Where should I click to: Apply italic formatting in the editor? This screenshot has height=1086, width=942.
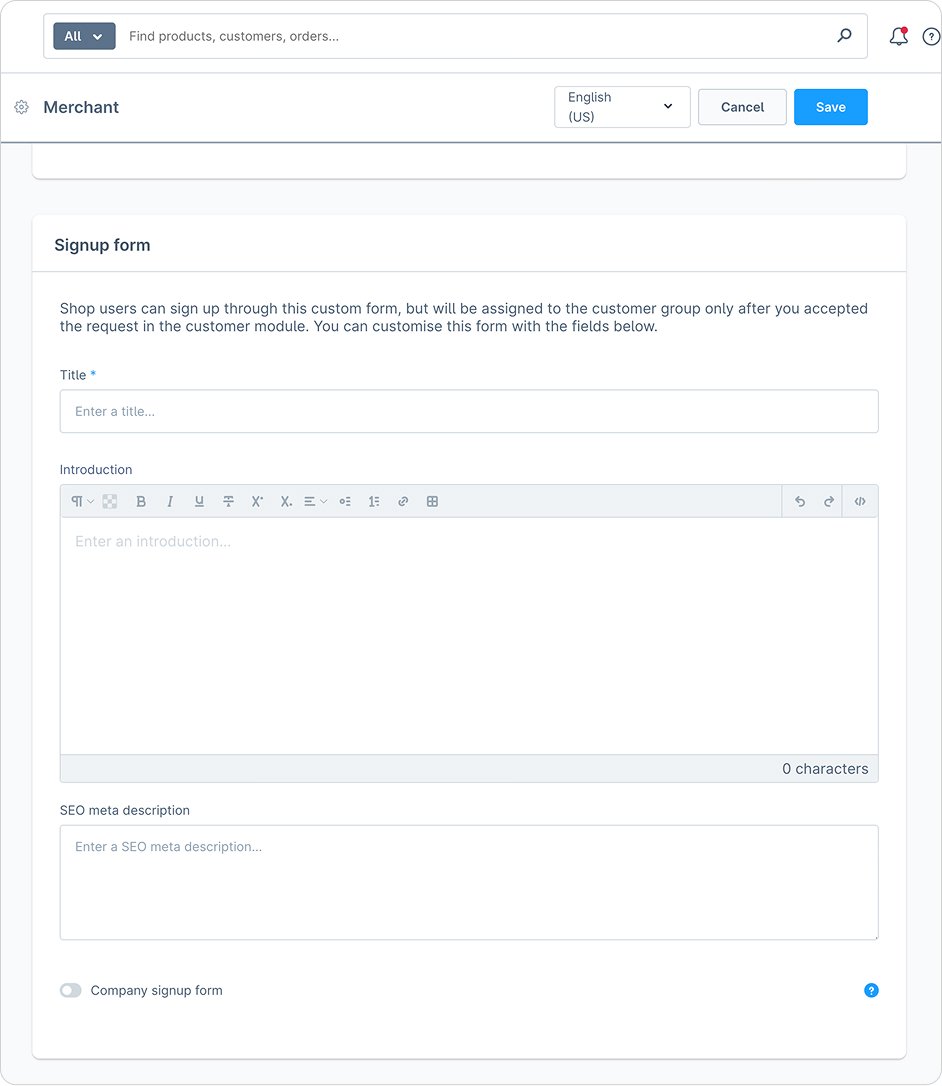pos(170,502)
